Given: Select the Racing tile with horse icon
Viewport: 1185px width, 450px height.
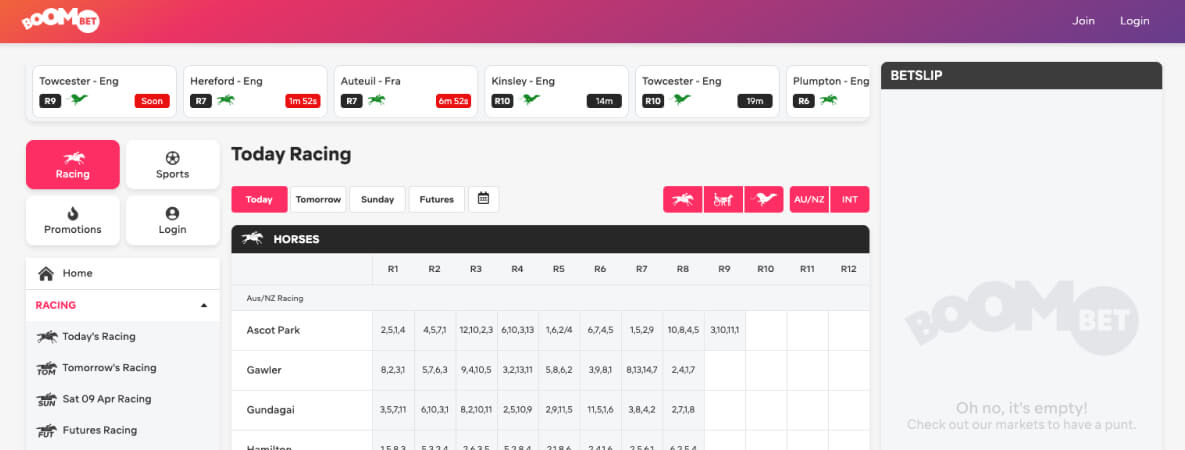Looking at the screenshot, I should tap(73, 164).
